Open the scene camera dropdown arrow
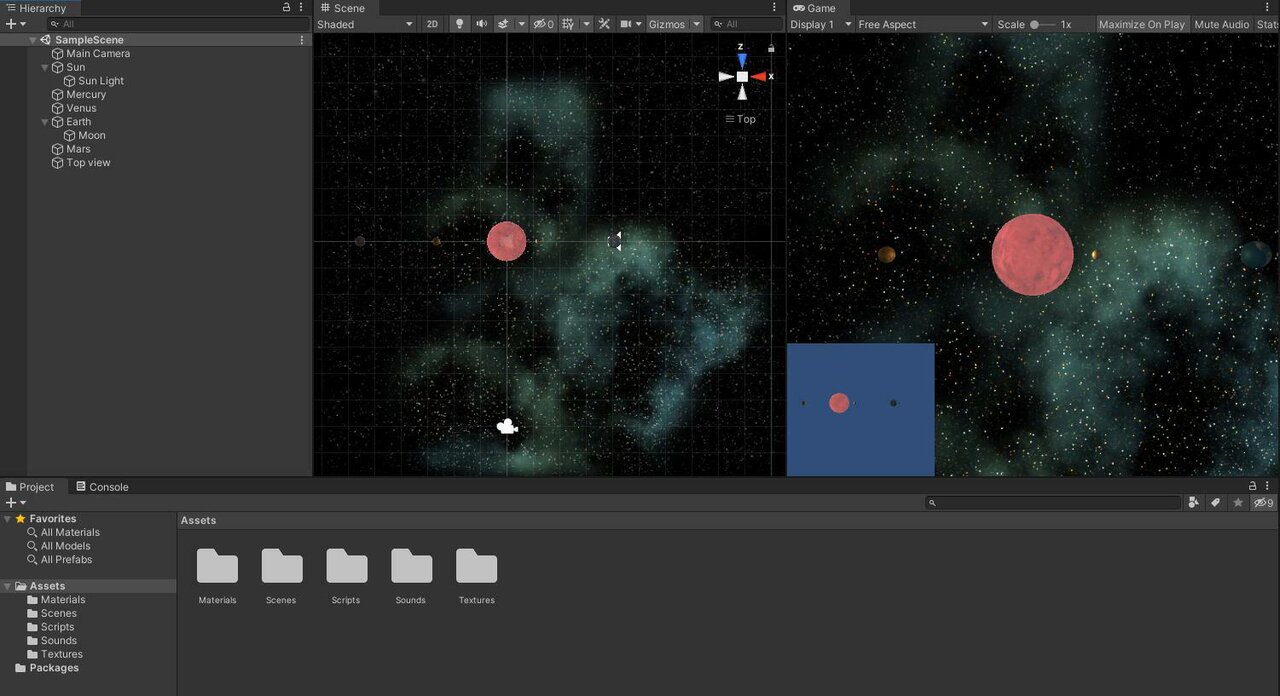The height and width of the screenshot is (696, 1280). 639,24
